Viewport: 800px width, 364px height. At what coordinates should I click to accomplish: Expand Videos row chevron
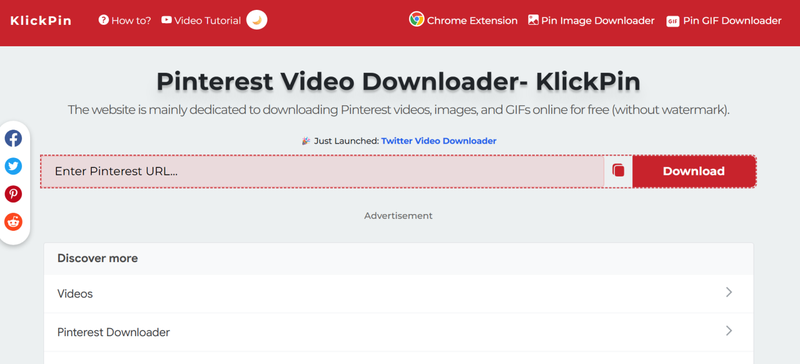click(729, 293)
